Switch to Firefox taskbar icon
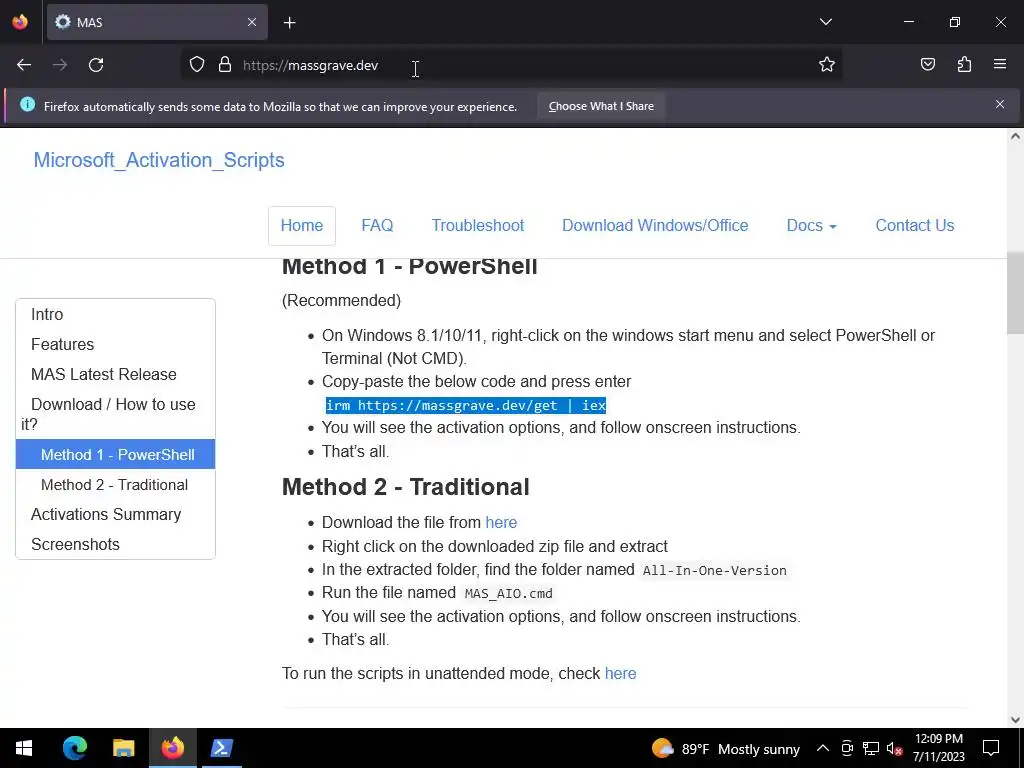Image resolution: width=1024 pixels, height=768 pixels. (x=172, y=748)
